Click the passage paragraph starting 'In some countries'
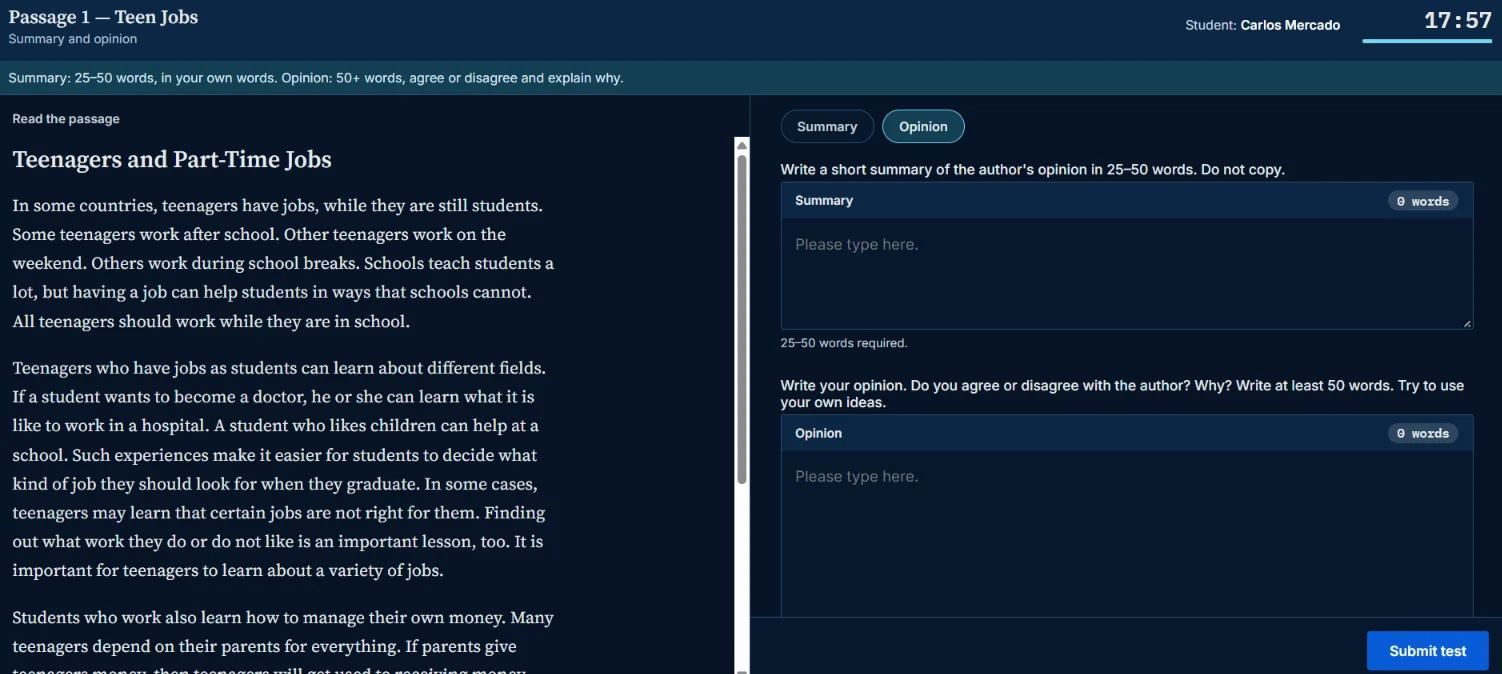Screen dimensions: 1502x674 (283, 264)
